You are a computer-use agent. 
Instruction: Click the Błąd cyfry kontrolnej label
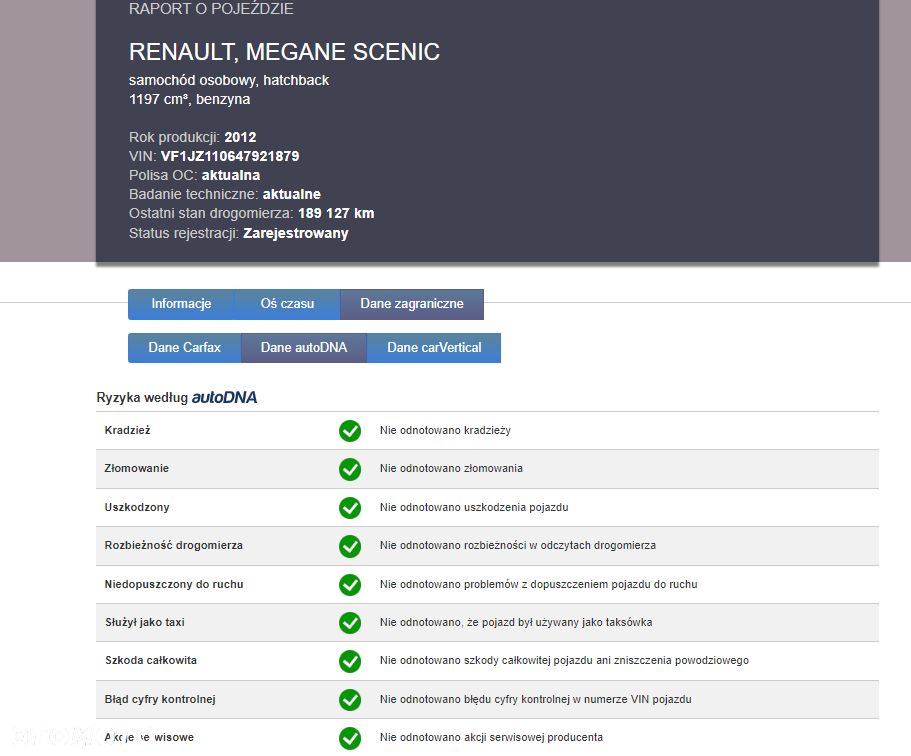pyautogui.click(x=160, y=699)
